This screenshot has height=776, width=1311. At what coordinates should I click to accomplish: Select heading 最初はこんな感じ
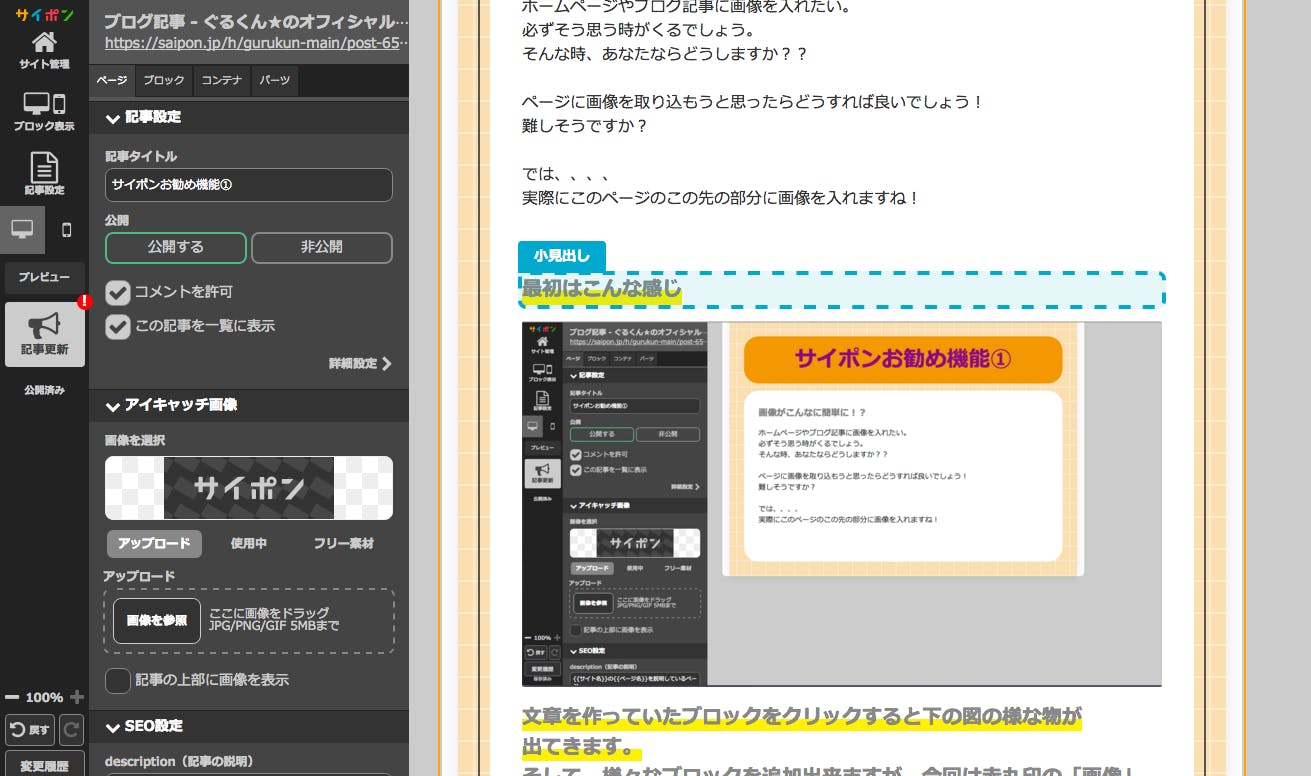[601, 289]
